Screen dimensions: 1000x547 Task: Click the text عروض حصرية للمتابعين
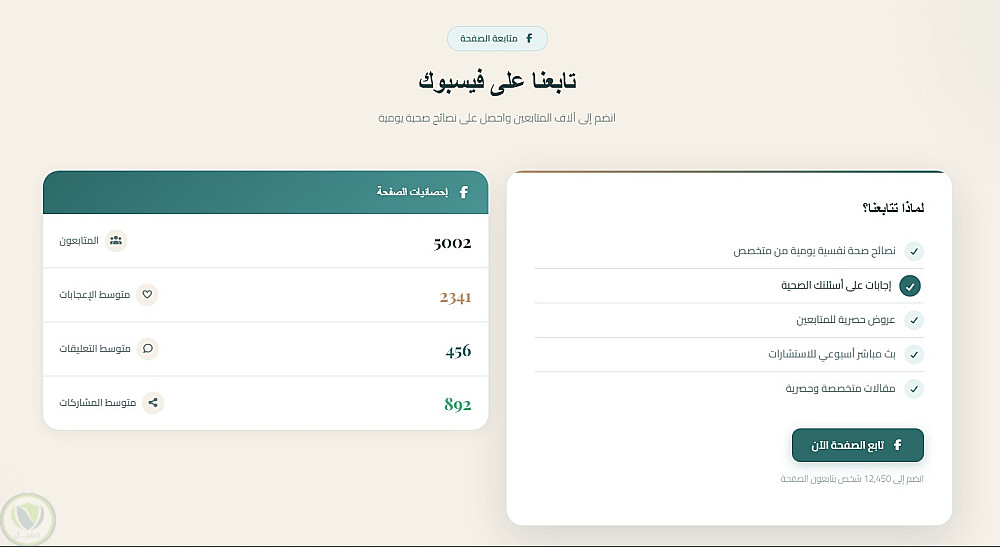(x=846, y=320)
